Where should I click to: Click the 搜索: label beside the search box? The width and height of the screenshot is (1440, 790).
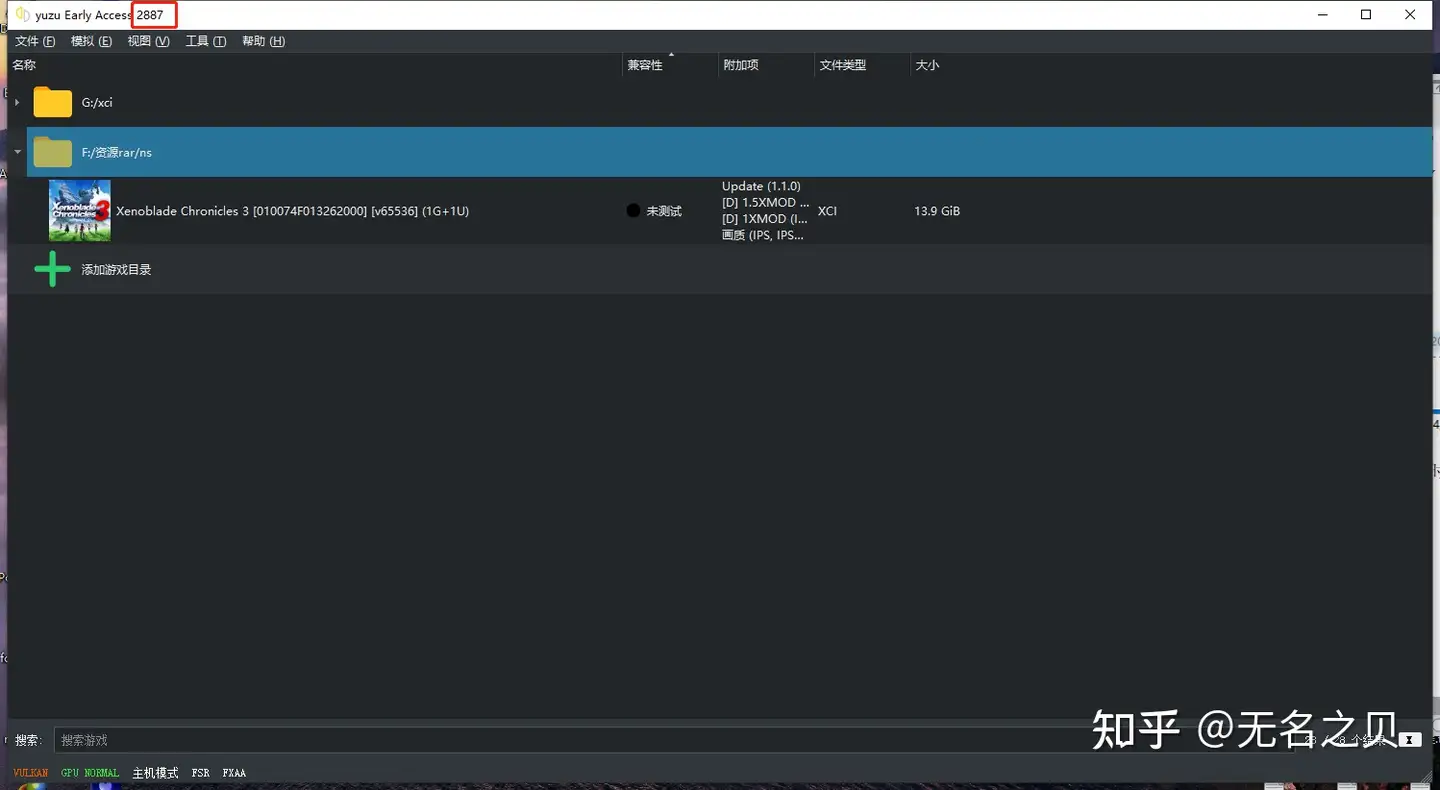point(28,740)
